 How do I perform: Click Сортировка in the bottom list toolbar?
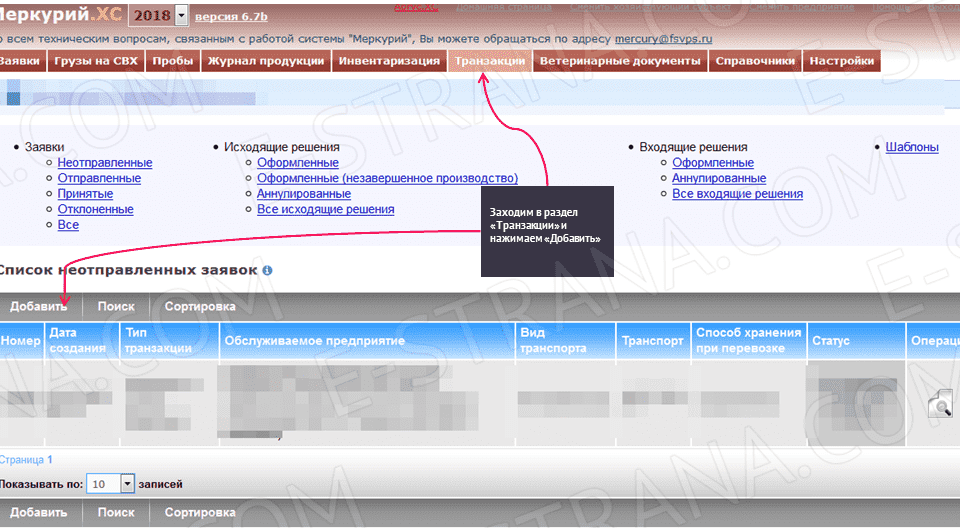click(200, 512)
